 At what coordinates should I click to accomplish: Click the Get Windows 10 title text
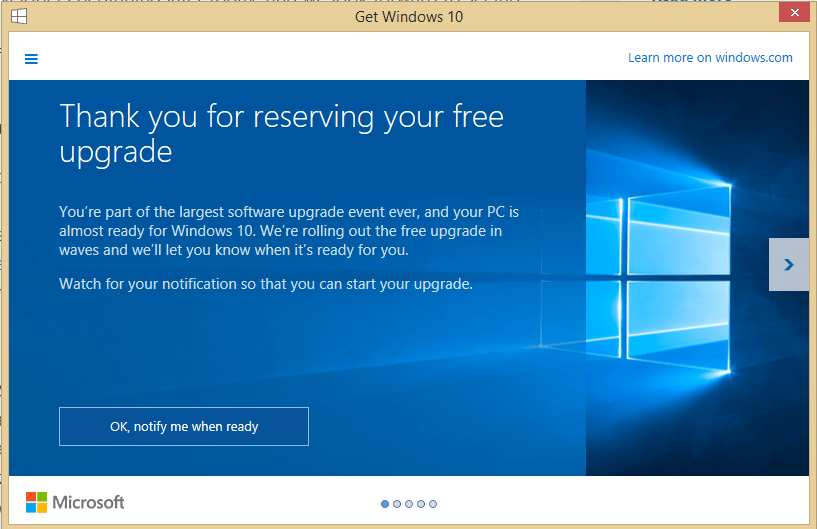coord(409,17)
